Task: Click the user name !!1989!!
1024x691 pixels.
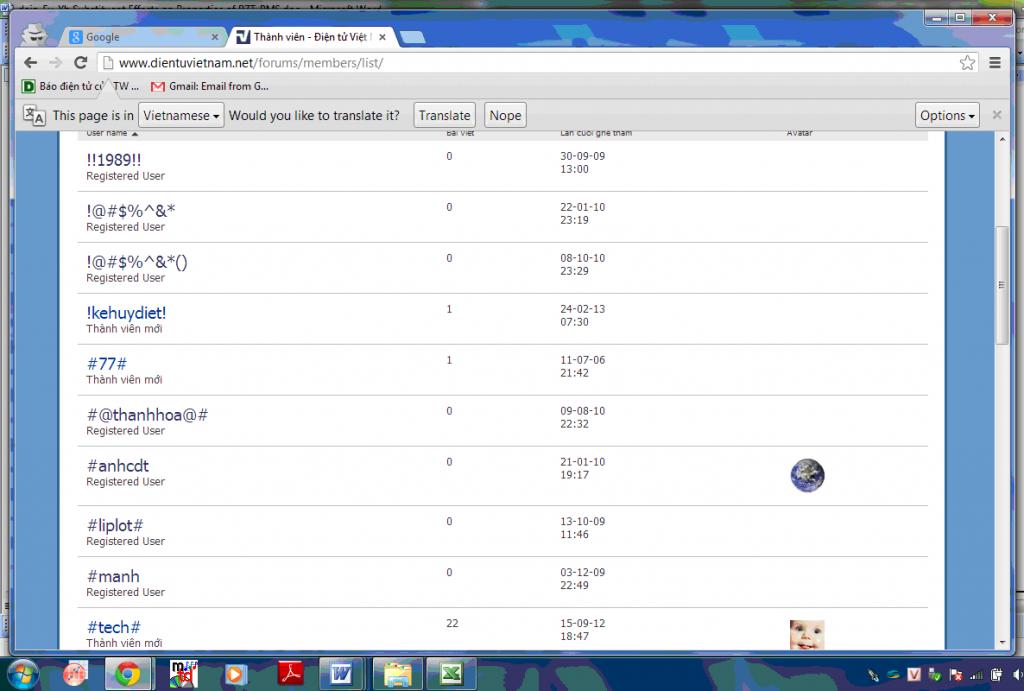Action: pos(114,160)
